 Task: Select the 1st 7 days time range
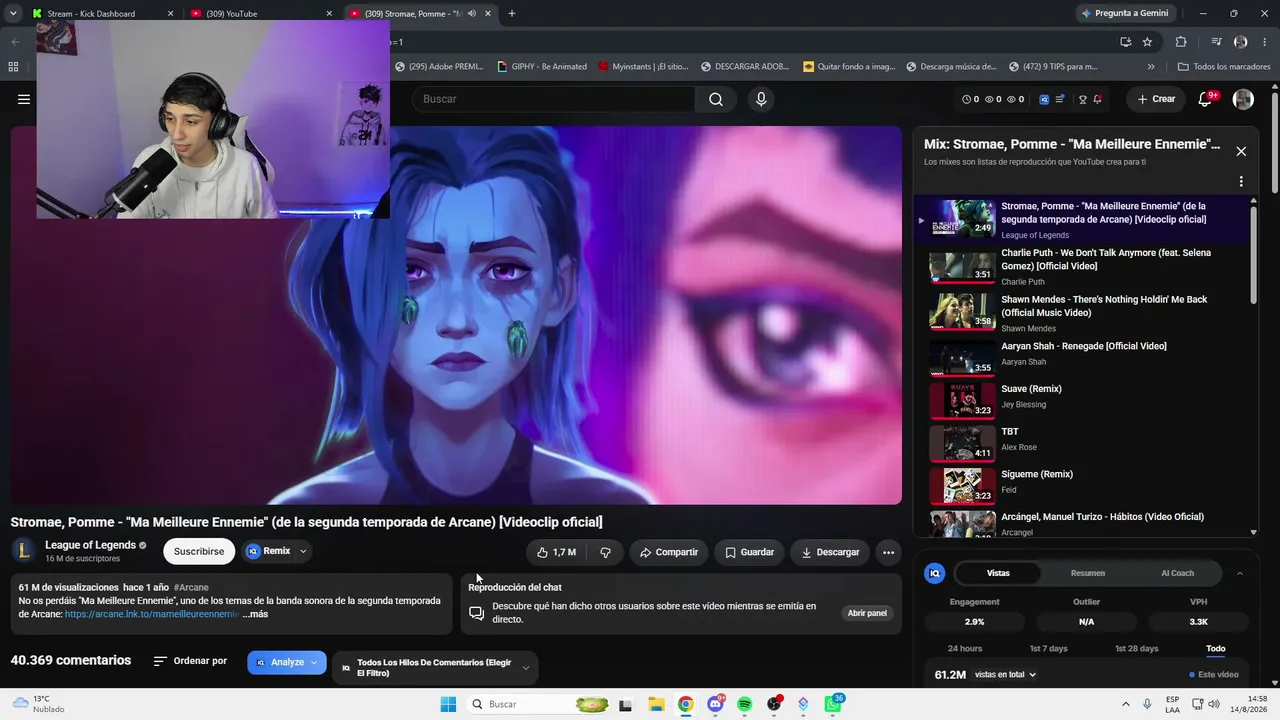(x=1049, y=649)
